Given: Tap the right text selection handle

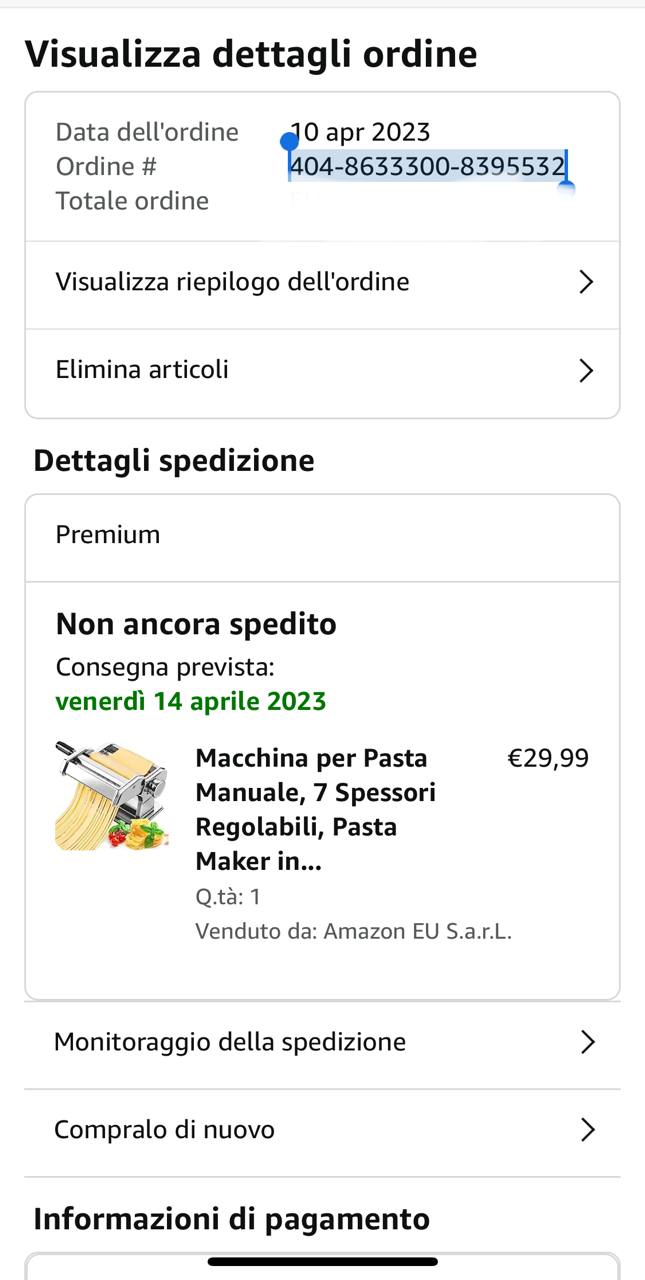Looking at the screenshot, I should (566, 187).
